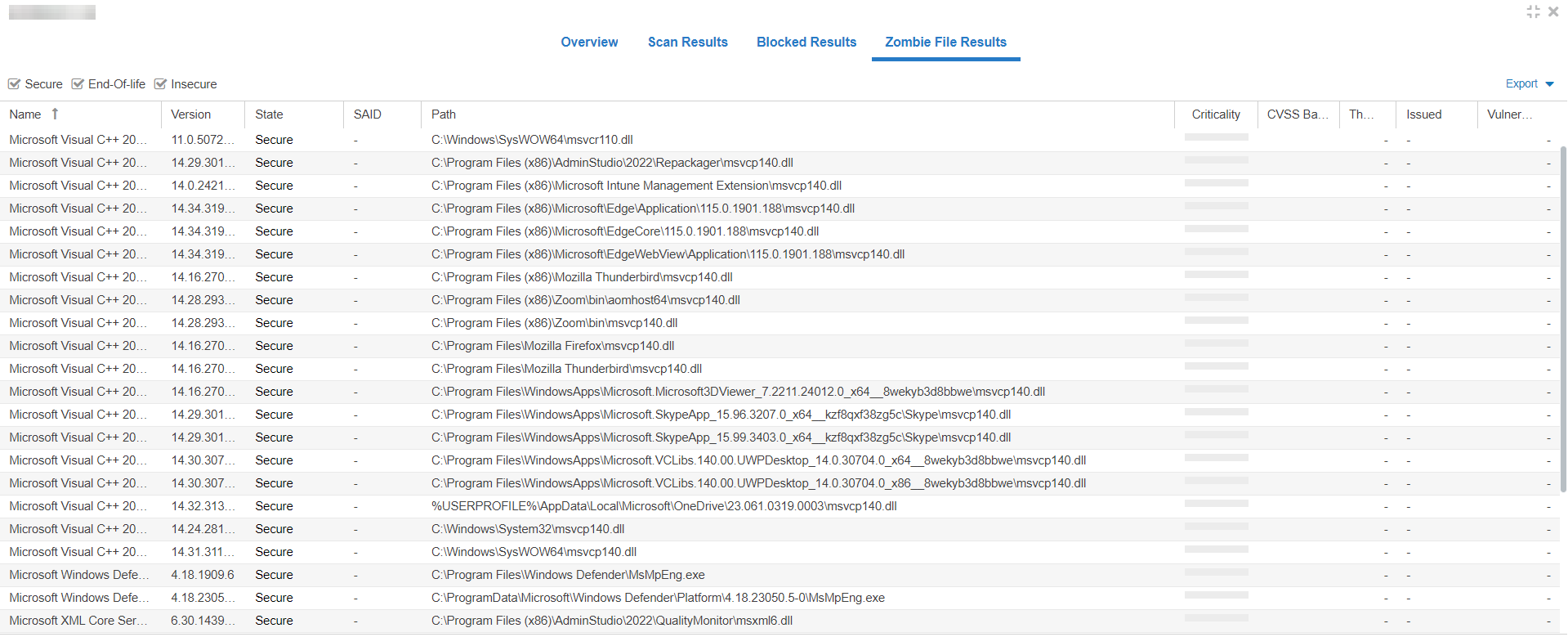The image size is (1568, 637).
Task: Select the Mozilla Firefox msvcp140.dll row
Action: tap(552, 346)
